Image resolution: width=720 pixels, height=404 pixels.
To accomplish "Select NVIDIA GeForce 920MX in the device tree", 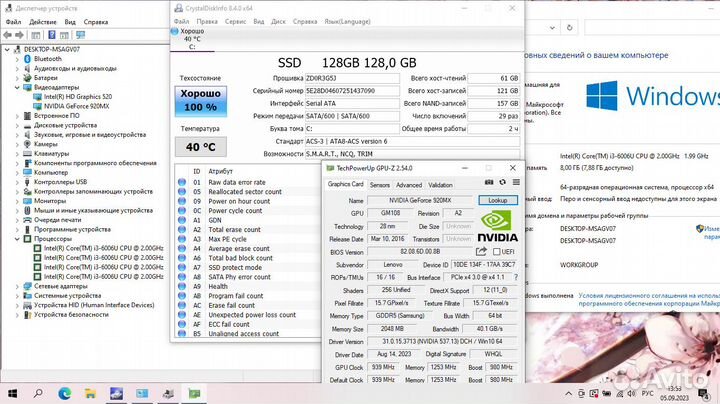I will tap(76, 106).
